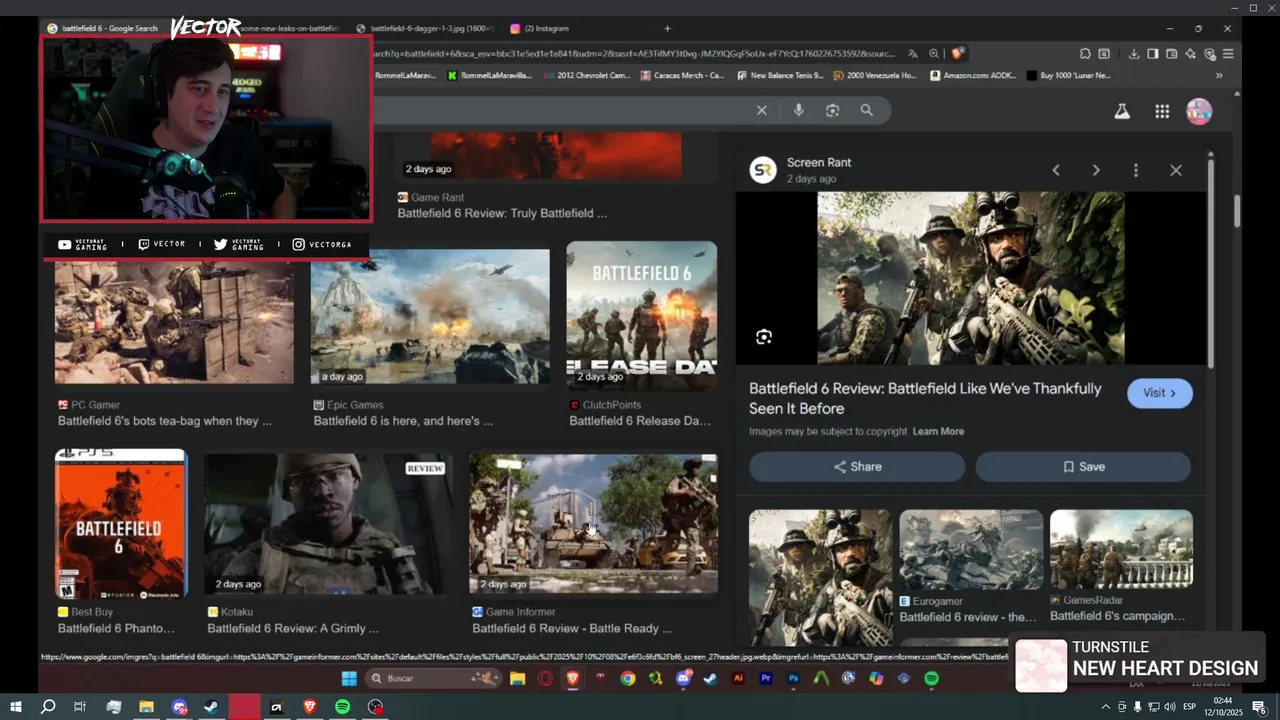Click YouTube Vectorat Gaming overlay label
Screen dimensions: 1280x720
tap(83, 244)
